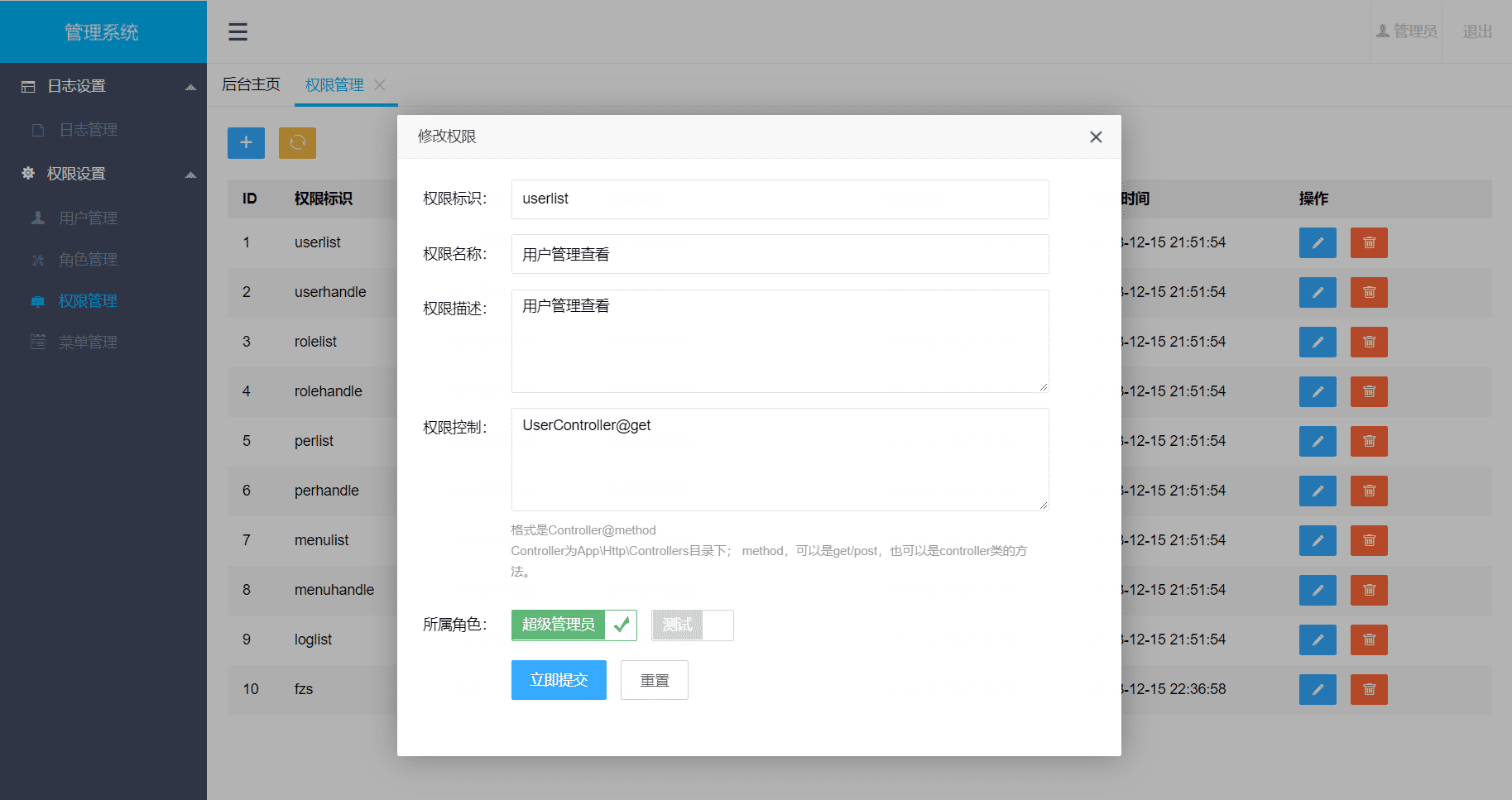Delete the loglist row via trash icon
The width and height of the screenshot is (1512, 800).
point(1368,640)
